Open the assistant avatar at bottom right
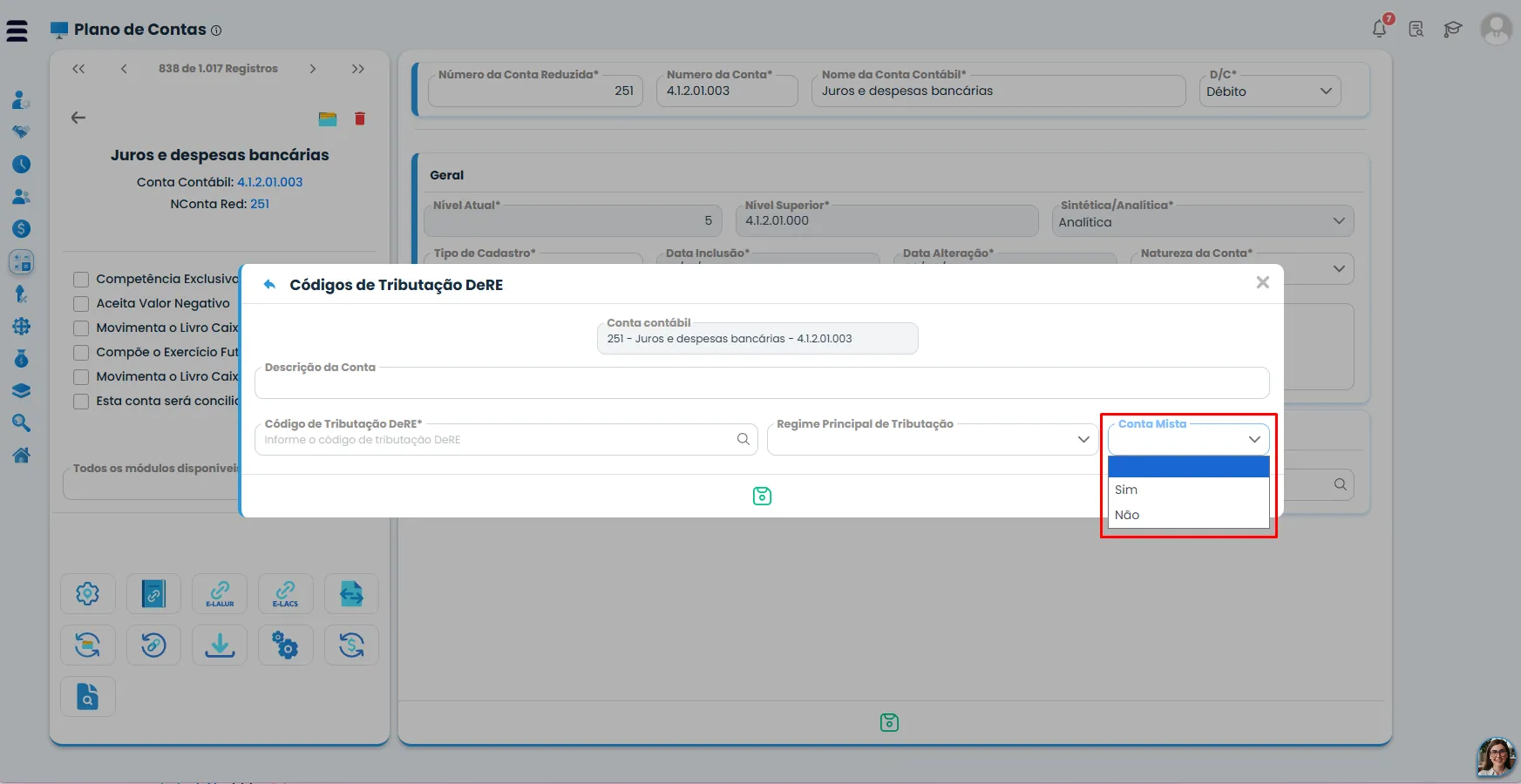 (1496, 756)
